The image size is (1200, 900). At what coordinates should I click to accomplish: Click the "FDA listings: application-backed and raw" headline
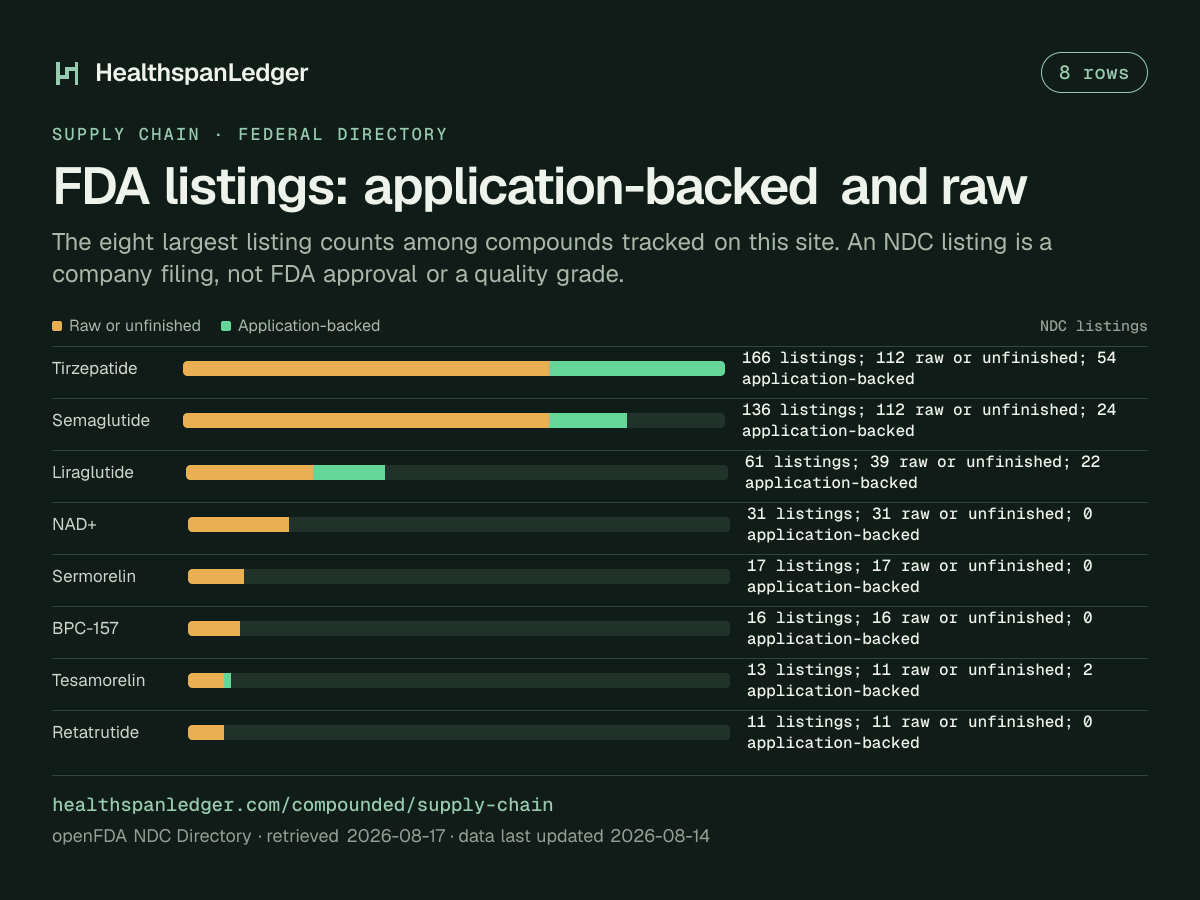pos(540,186)
